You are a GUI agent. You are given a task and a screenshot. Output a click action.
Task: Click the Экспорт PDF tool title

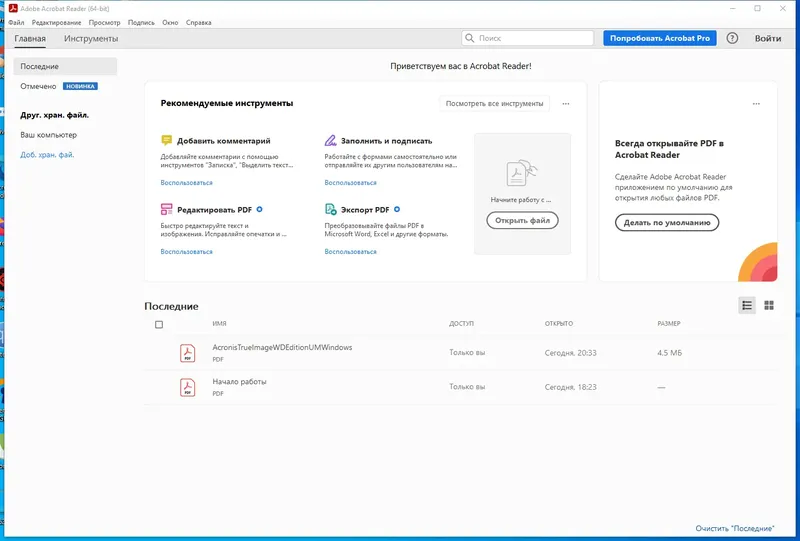coord(365,210)
